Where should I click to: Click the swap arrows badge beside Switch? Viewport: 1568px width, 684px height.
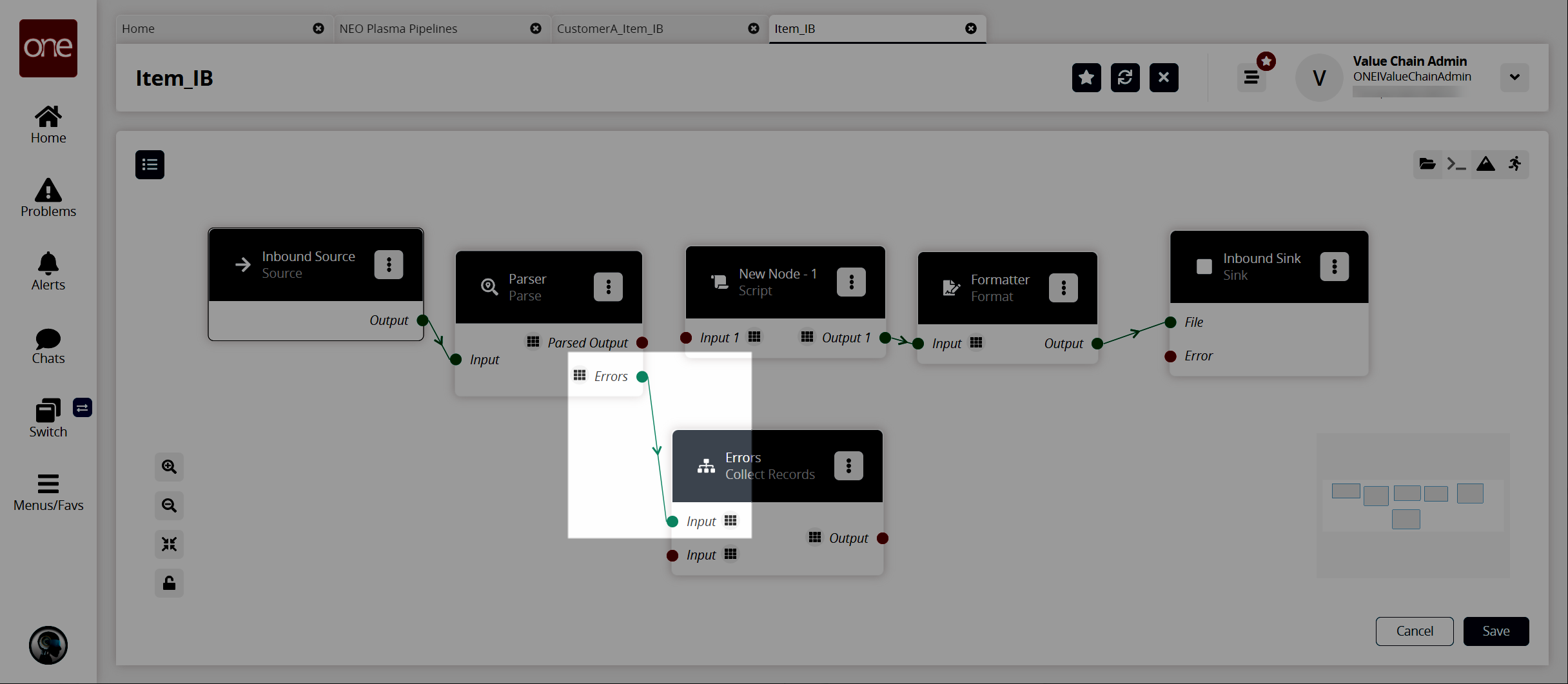click(x=83, y=407)
